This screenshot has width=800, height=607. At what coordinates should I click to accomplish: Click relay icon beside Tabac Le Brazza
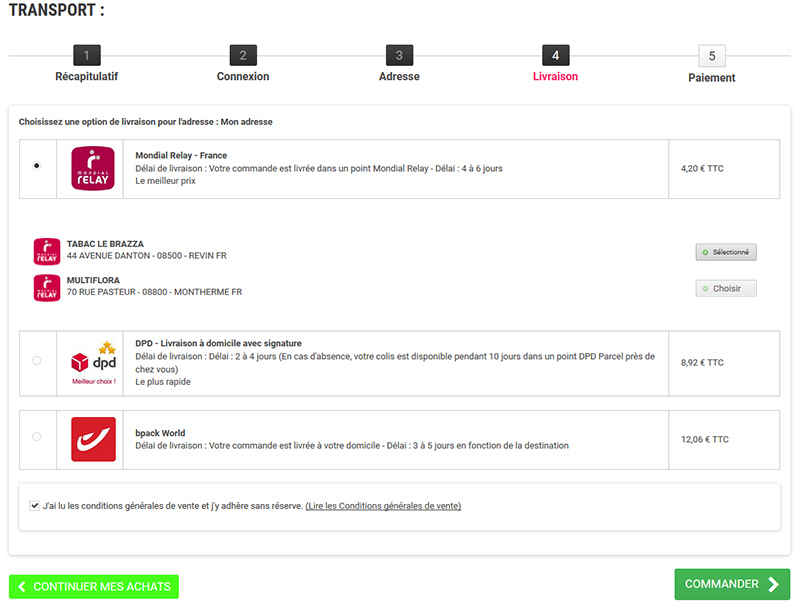[47, 250]
